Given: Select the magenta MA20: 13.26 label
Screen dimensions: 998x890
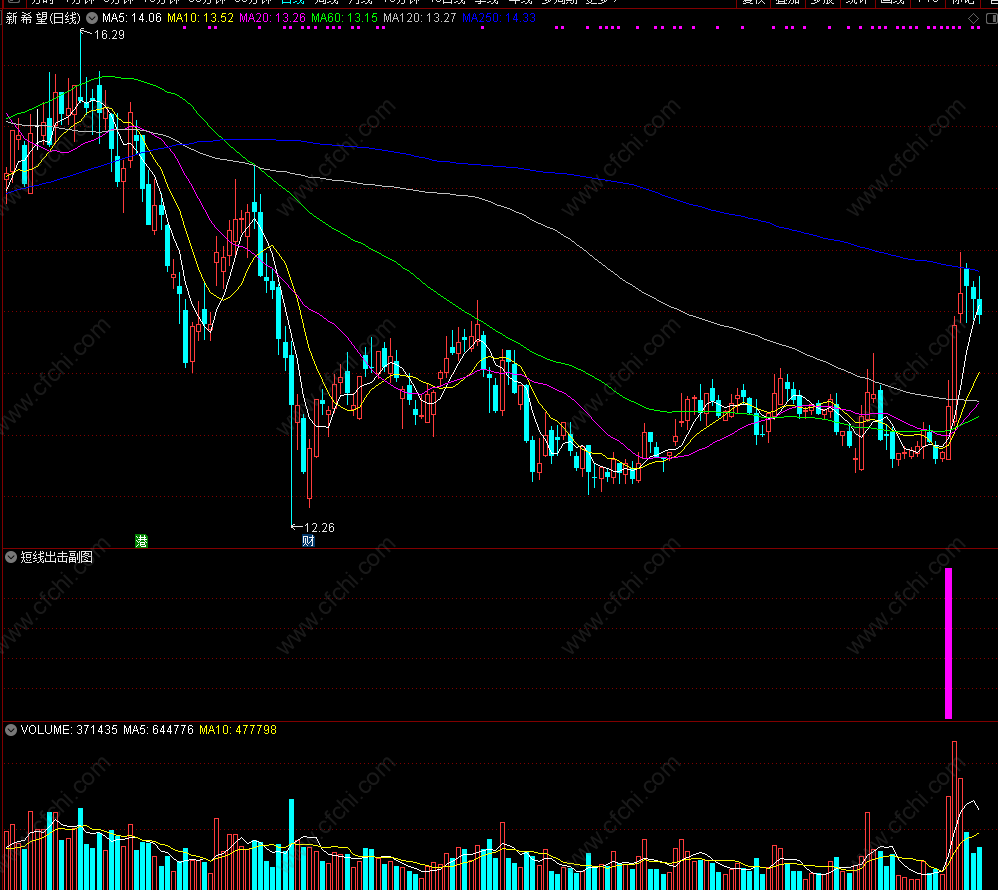Looking at the screenshot, I should tap(272, 18).
